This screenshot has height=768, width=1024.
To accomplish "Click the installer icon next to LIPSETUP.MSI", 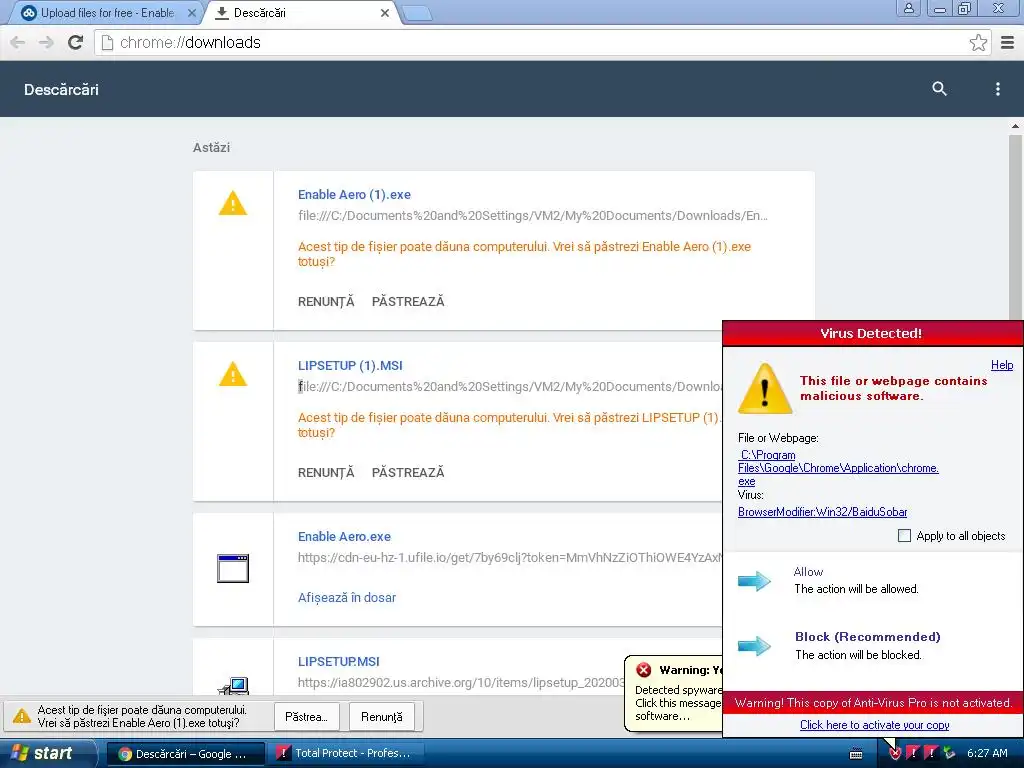I will pyautogui.click(x=233, y=686).
